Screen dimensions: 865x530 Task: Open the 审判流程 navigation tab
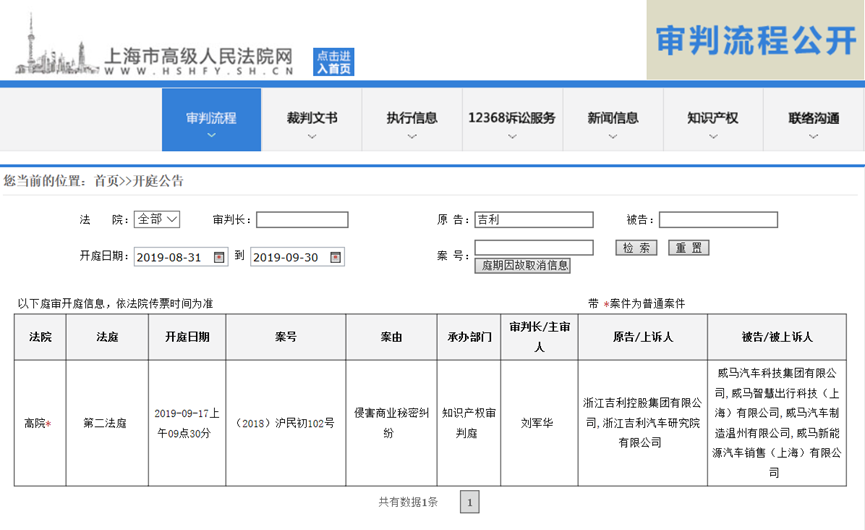click(x=211, y=120)
